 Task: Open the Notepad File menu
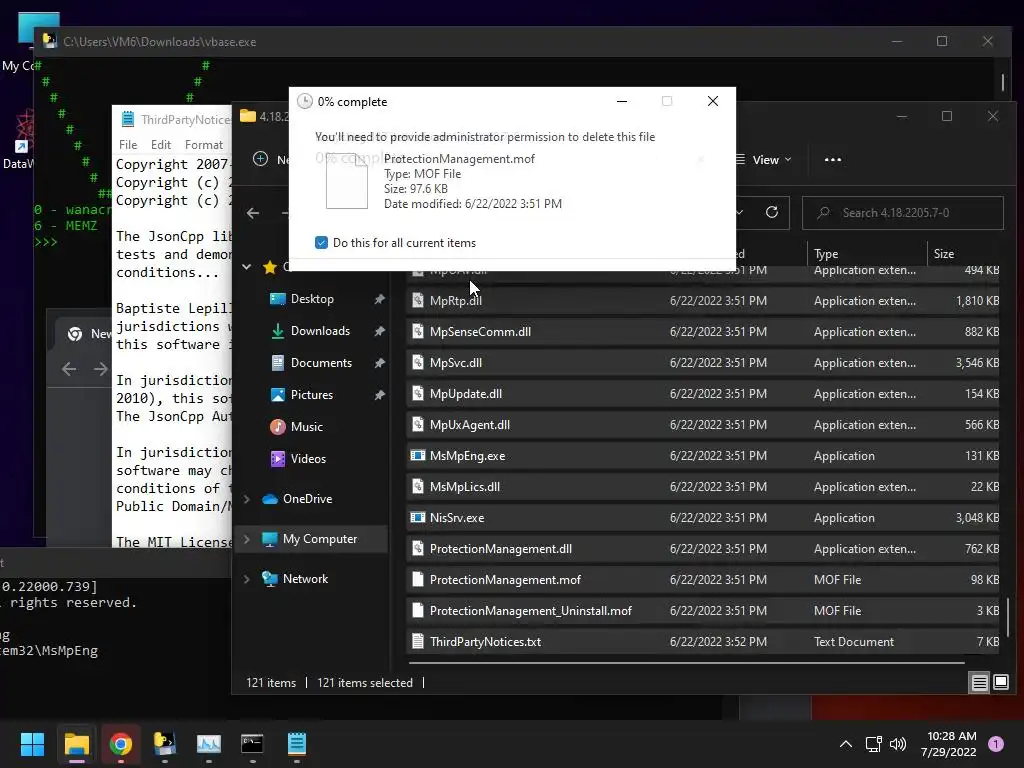pos(128,145)
